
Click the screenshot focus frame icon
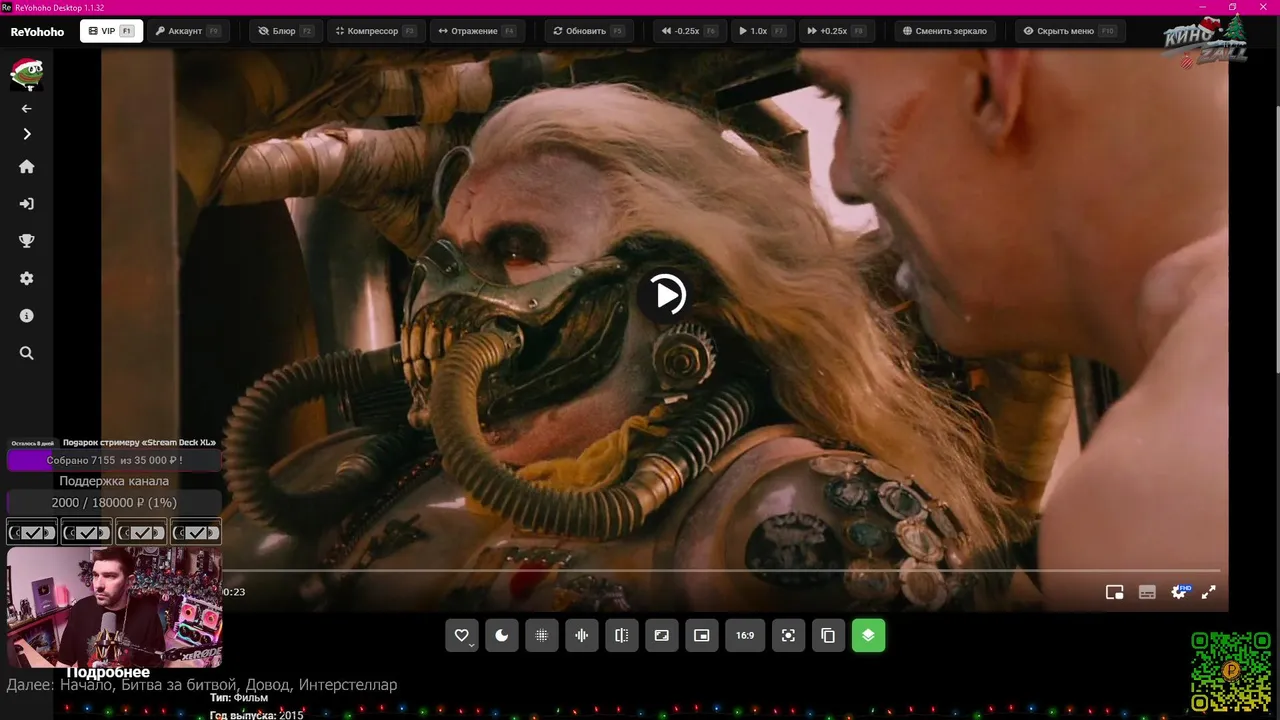click(x=788, y=635)
